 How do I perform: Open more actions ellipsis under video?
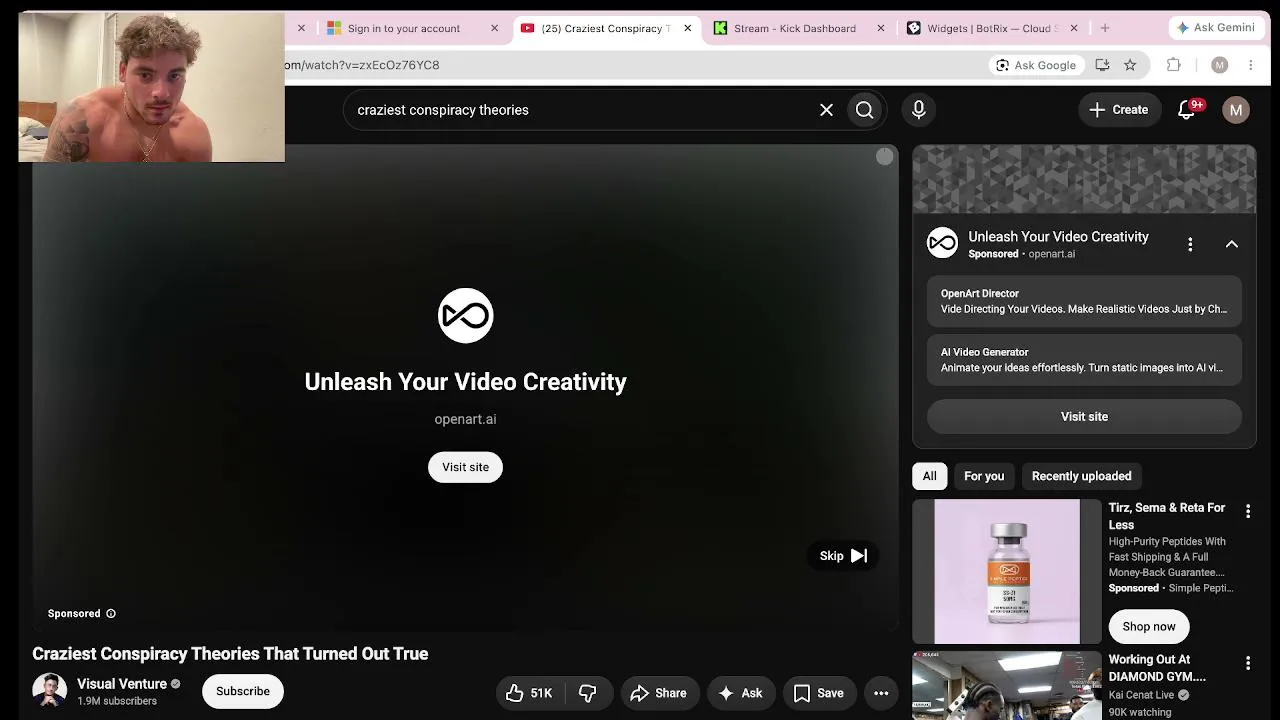click(x=881, y=693)
